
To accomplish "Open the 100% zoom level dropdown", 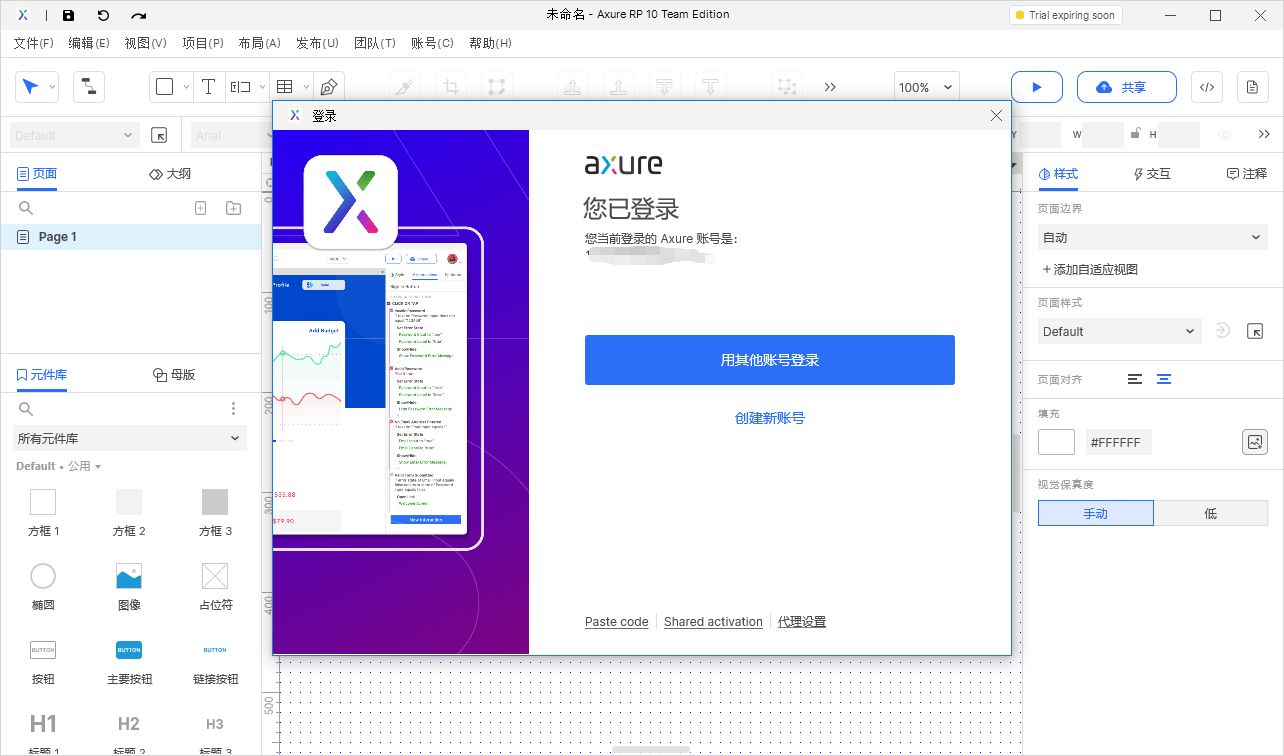I will [x=925, y=87].
